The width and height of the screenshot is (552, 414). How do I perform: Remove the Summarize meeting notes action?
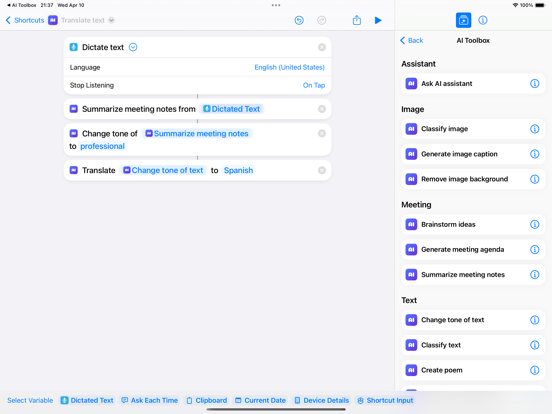[322, 109]
